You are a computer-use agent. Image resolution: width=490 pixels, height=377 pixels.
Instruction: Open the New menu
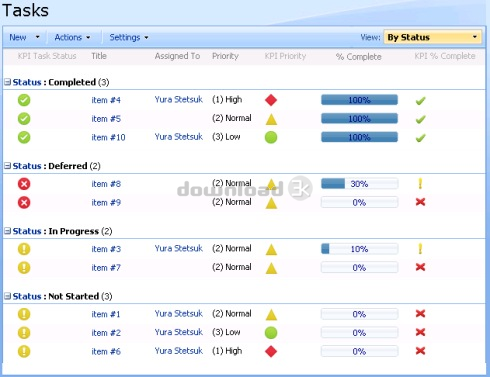pos(24,37)
